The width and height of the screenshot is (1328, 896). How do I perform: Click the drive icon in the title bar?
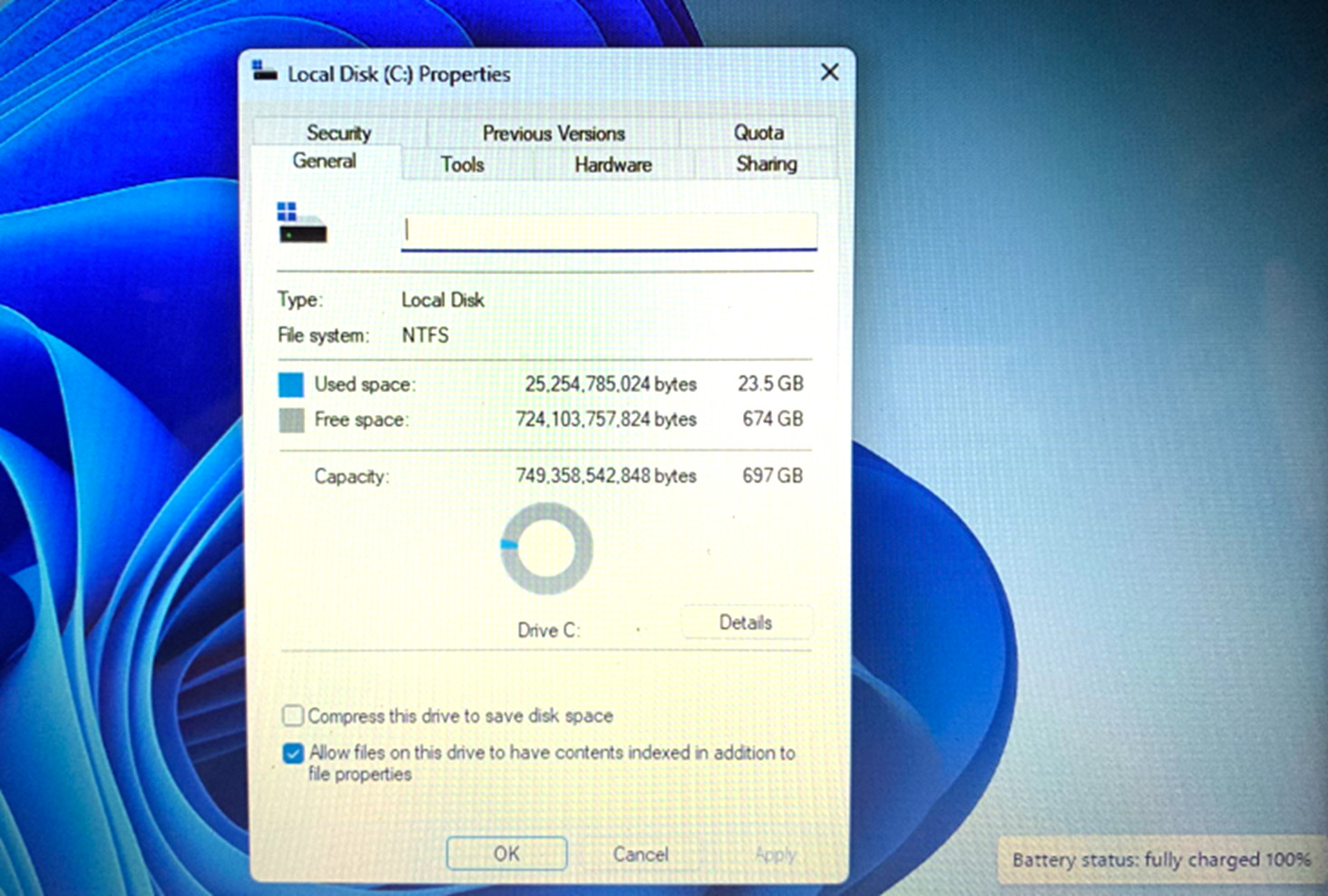[x=264, y=72]
